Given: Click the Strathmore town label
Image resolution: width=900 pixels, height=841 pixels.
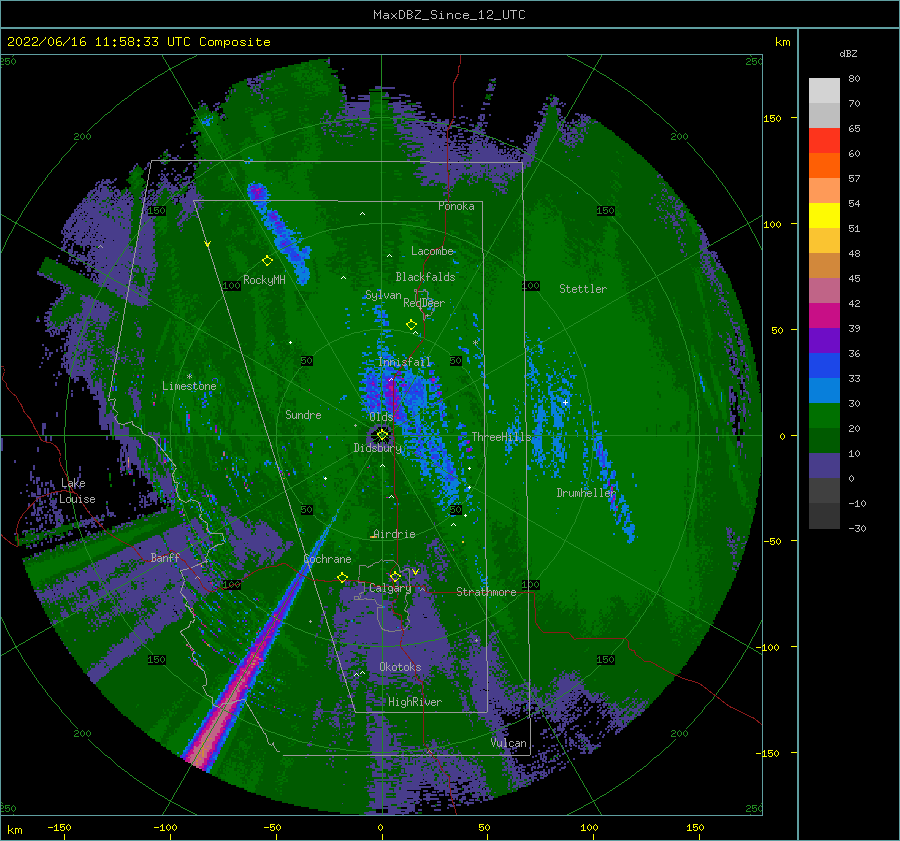Looking at the screenshot, I should click(x=486, y=592).
